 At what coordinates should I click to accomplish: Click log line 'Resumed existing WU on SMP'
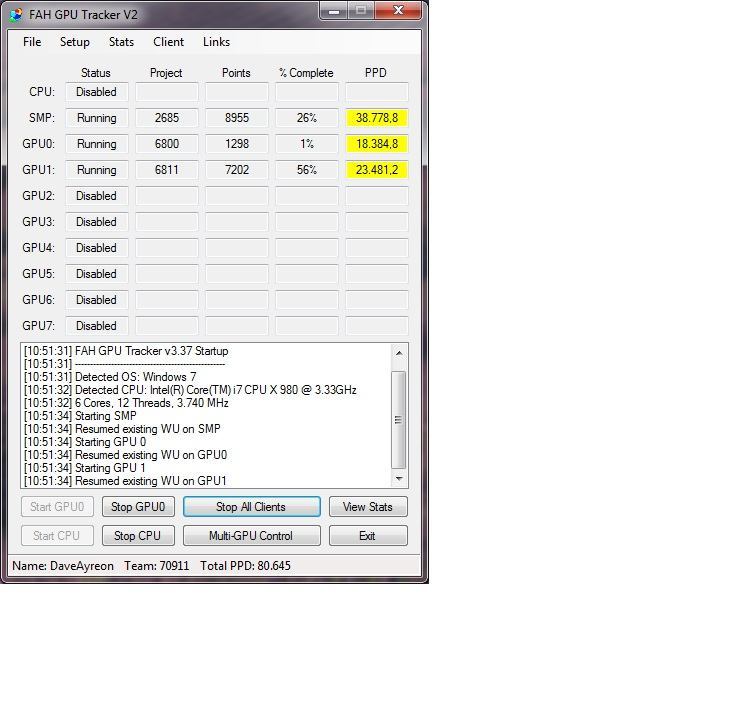pyautogui.click(x=122, y=429)
